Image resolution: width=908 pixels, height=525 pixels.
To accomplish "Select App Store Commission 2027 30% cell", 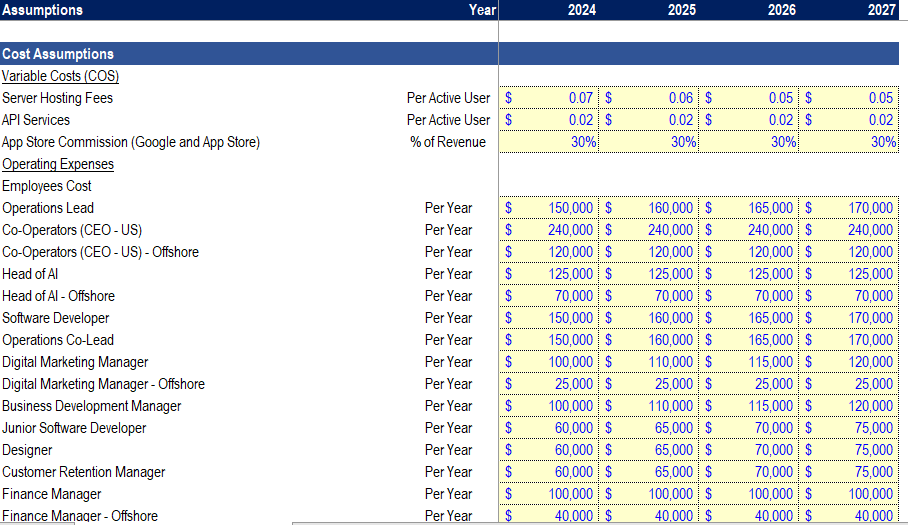I will tap(849, 142).
